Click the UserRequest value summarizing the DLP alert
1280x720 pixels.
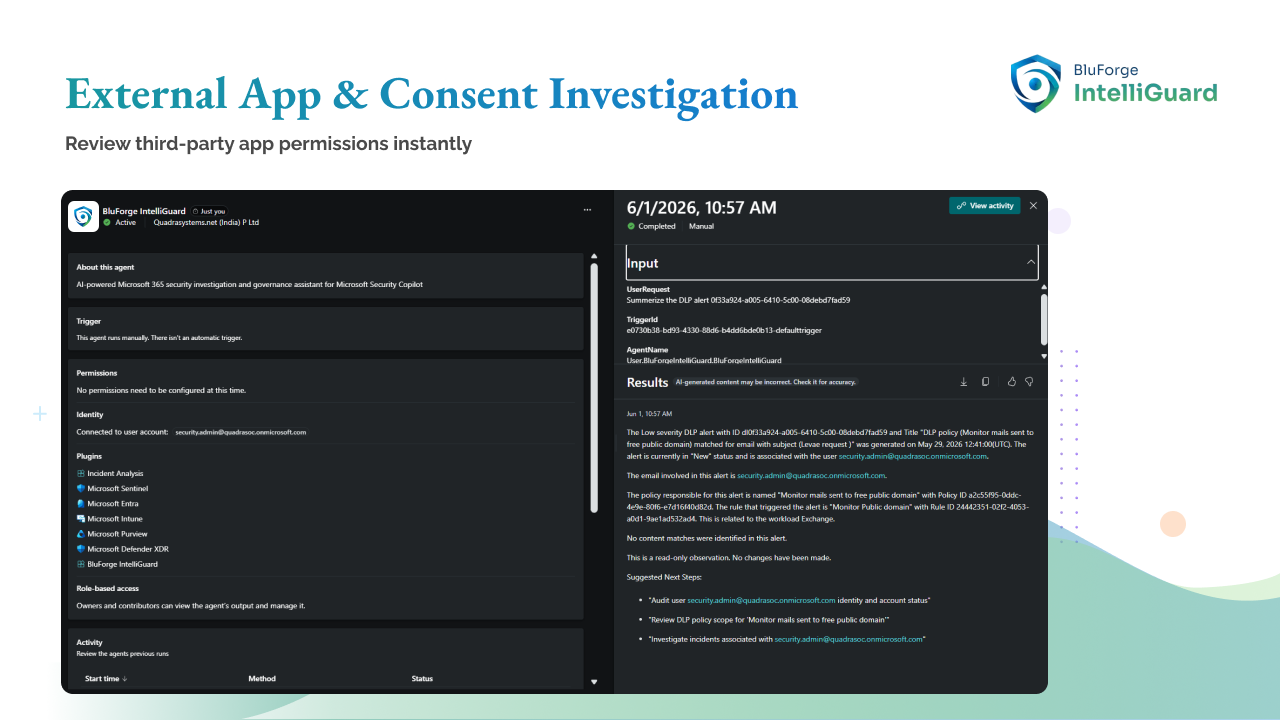(738, 300)
